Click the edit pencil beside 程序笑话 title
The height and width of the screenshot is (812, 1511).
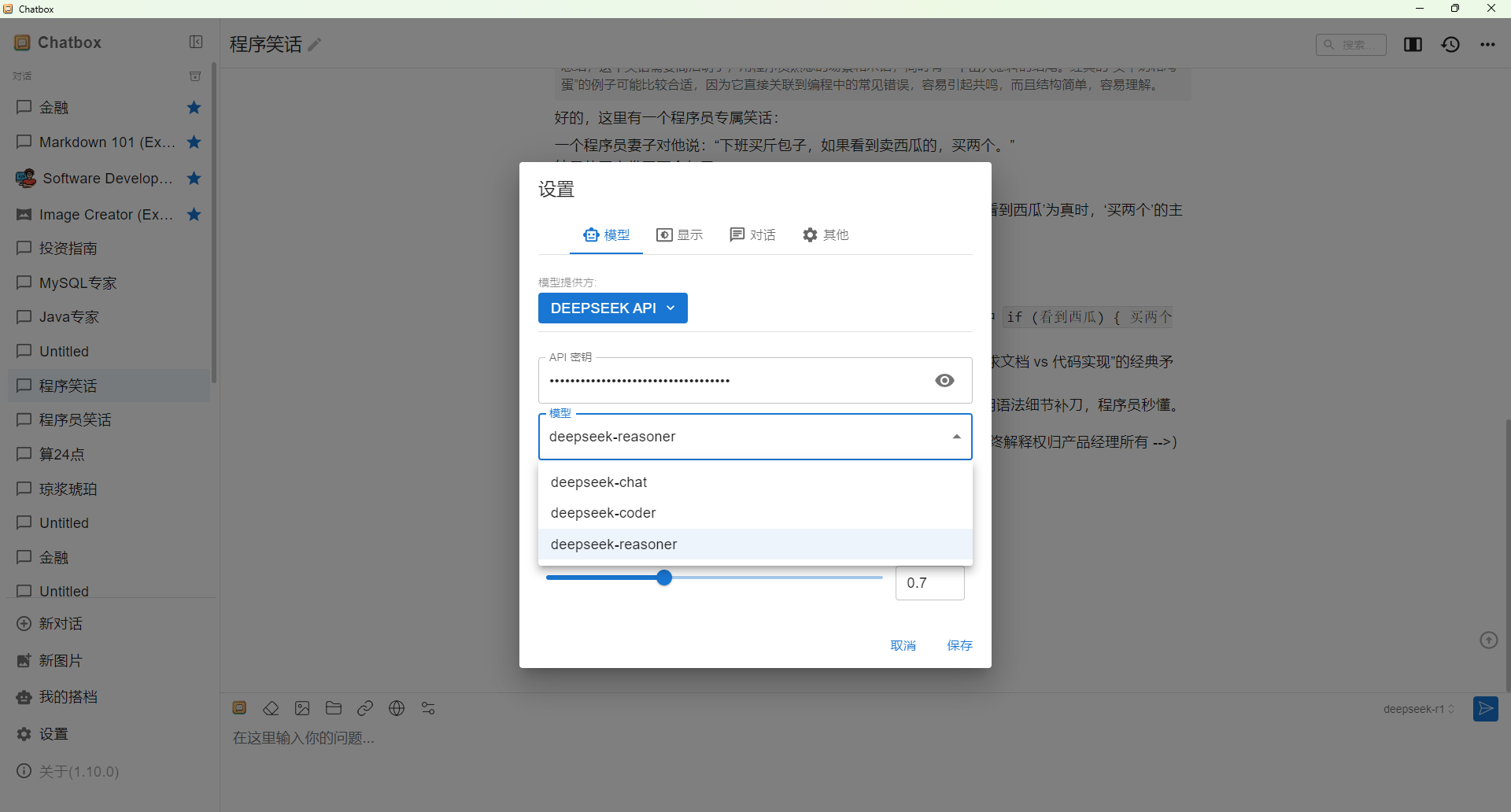pos(315,45)
